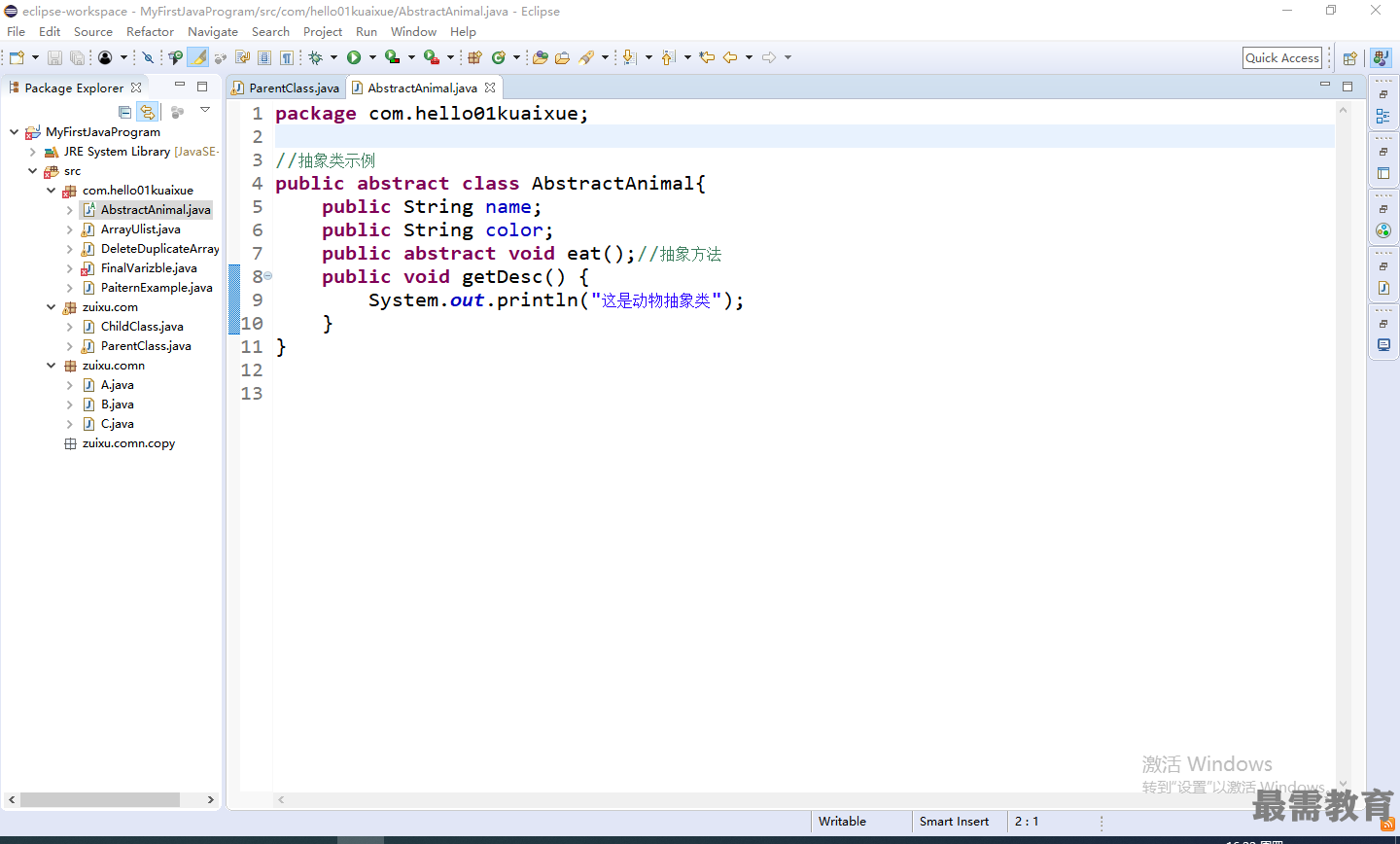Toggle Link with Editor in Package Explorer

tap(147, 112)
